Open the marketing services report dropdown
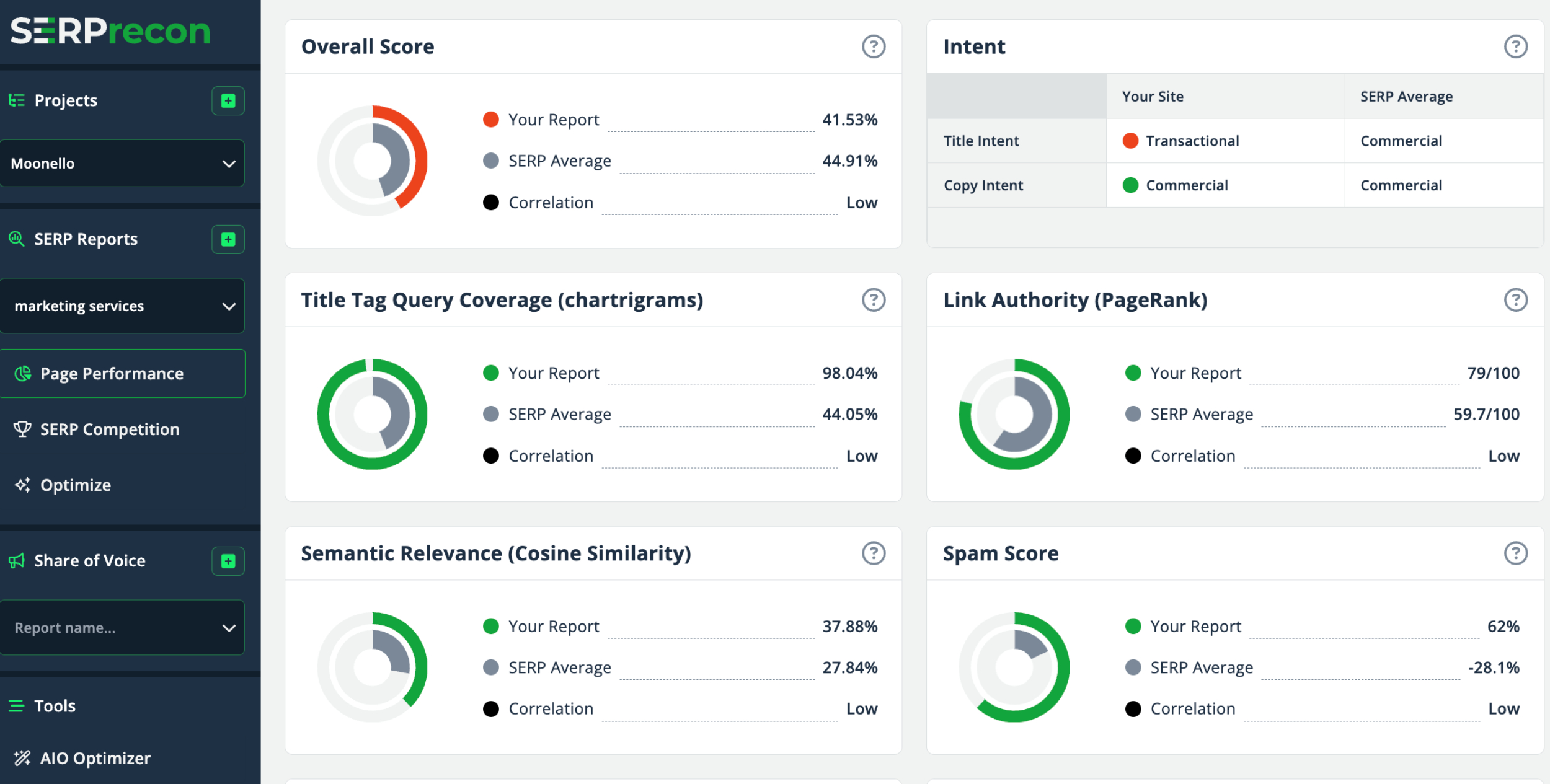 coord(122,306)
